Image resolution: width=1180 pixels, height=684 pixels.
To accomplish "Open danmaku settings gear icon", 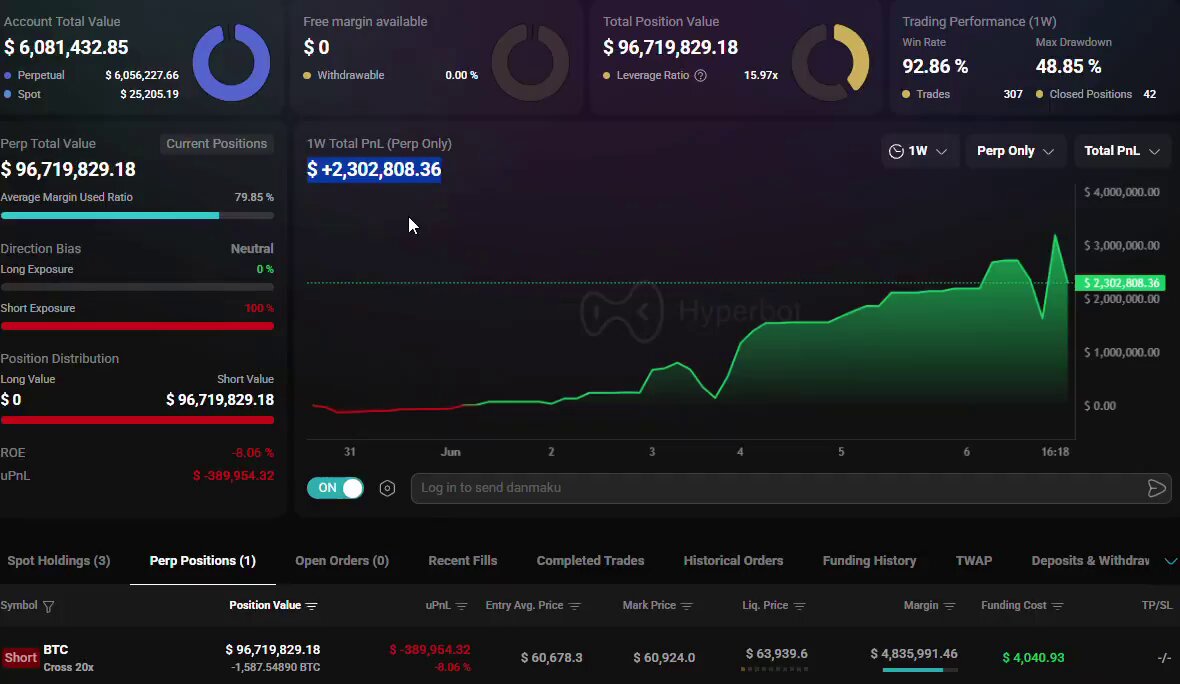I will 387,488.
